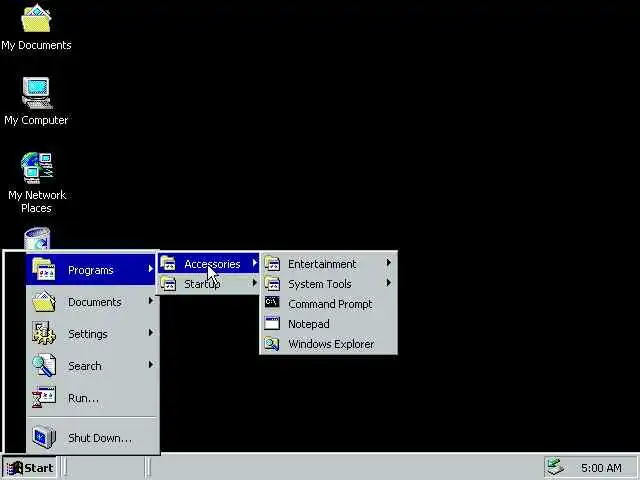This screenshot has height=480, width=640.
Task: Click the Programs folder icon in Start menu
Action: click(44, 269)
